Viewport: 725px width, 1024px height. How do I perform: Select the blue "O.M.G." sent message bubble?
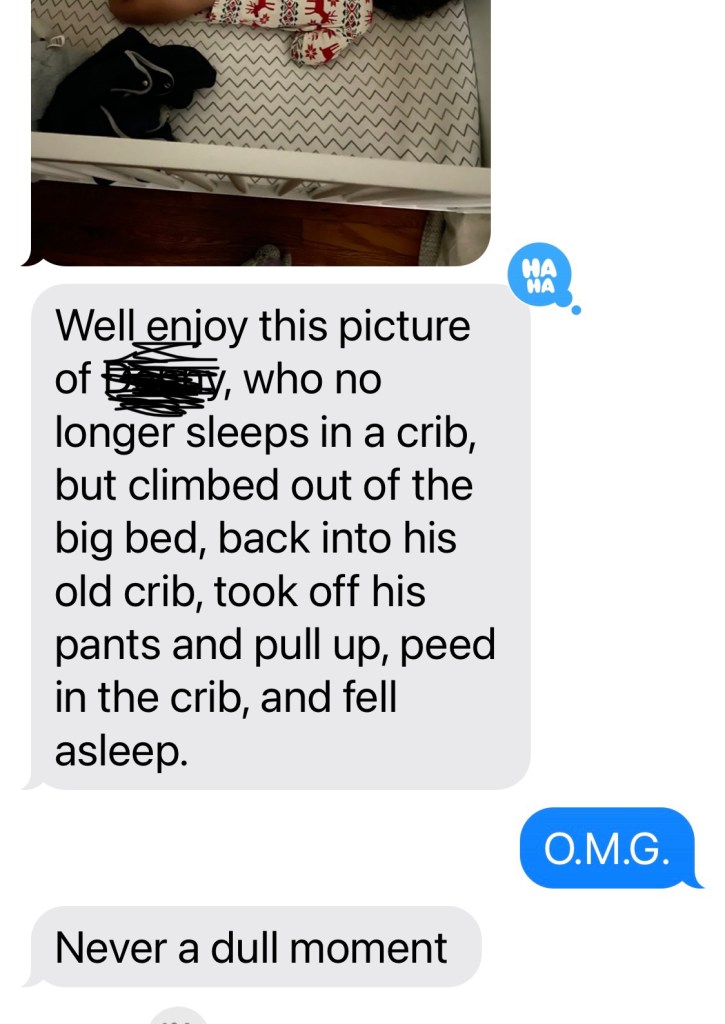point(607,848)
